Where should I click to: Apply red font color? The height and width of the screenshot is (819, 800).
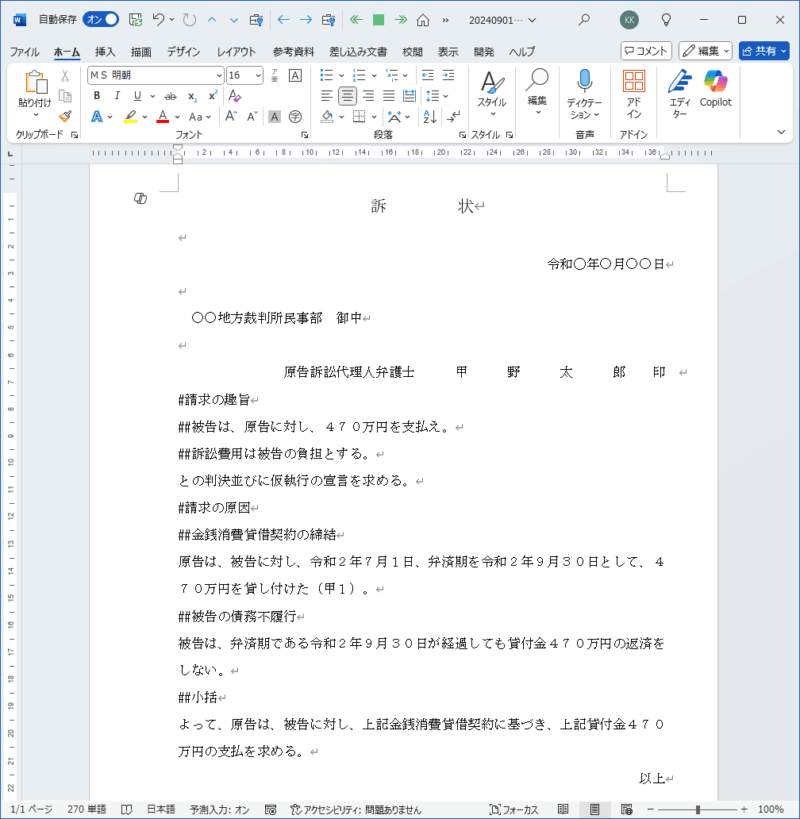[163, 116]
